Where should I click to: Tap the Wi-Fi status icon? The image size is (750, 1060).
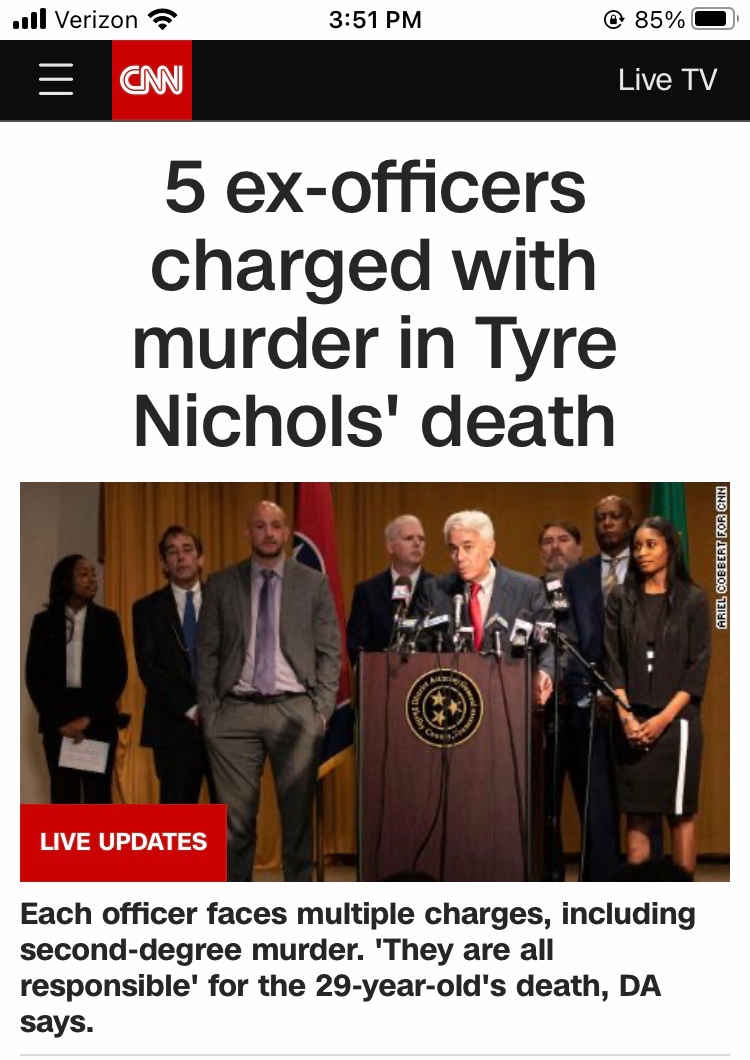point(161,20)
